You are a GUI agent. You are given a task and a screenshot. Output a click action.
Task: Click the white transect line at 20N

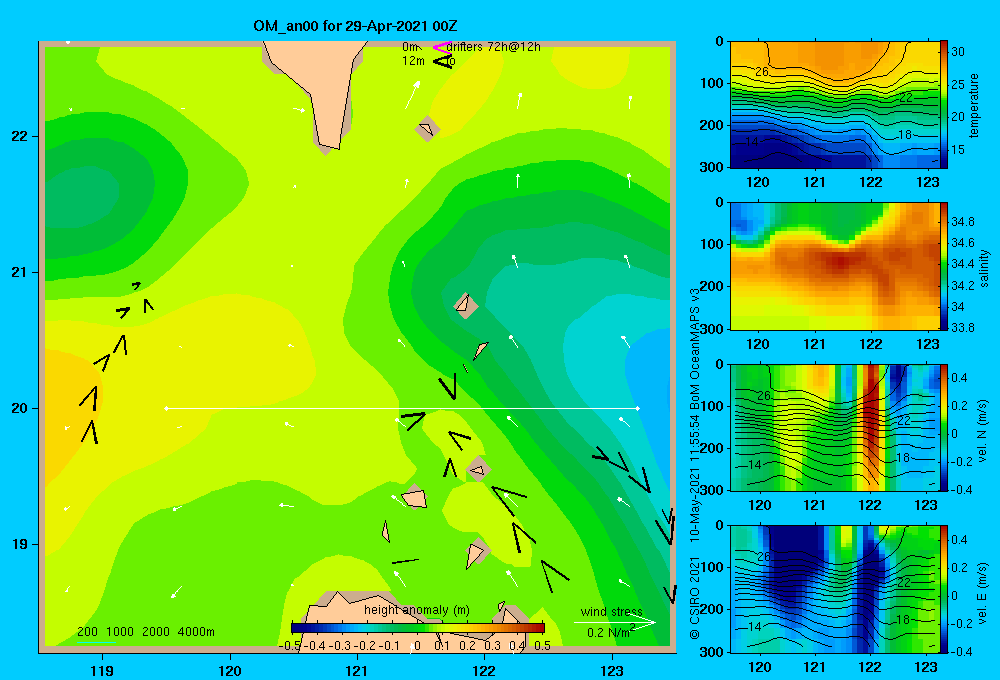click(402, 408)
